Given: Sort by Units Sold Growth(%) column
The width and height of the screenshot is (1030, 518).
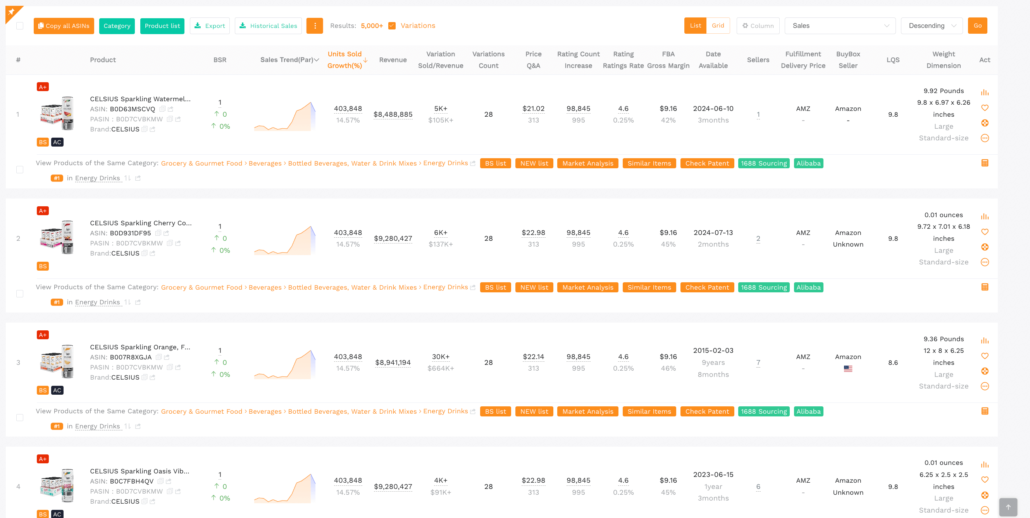Looking at the screenshot, I should [x=347, y=60].
